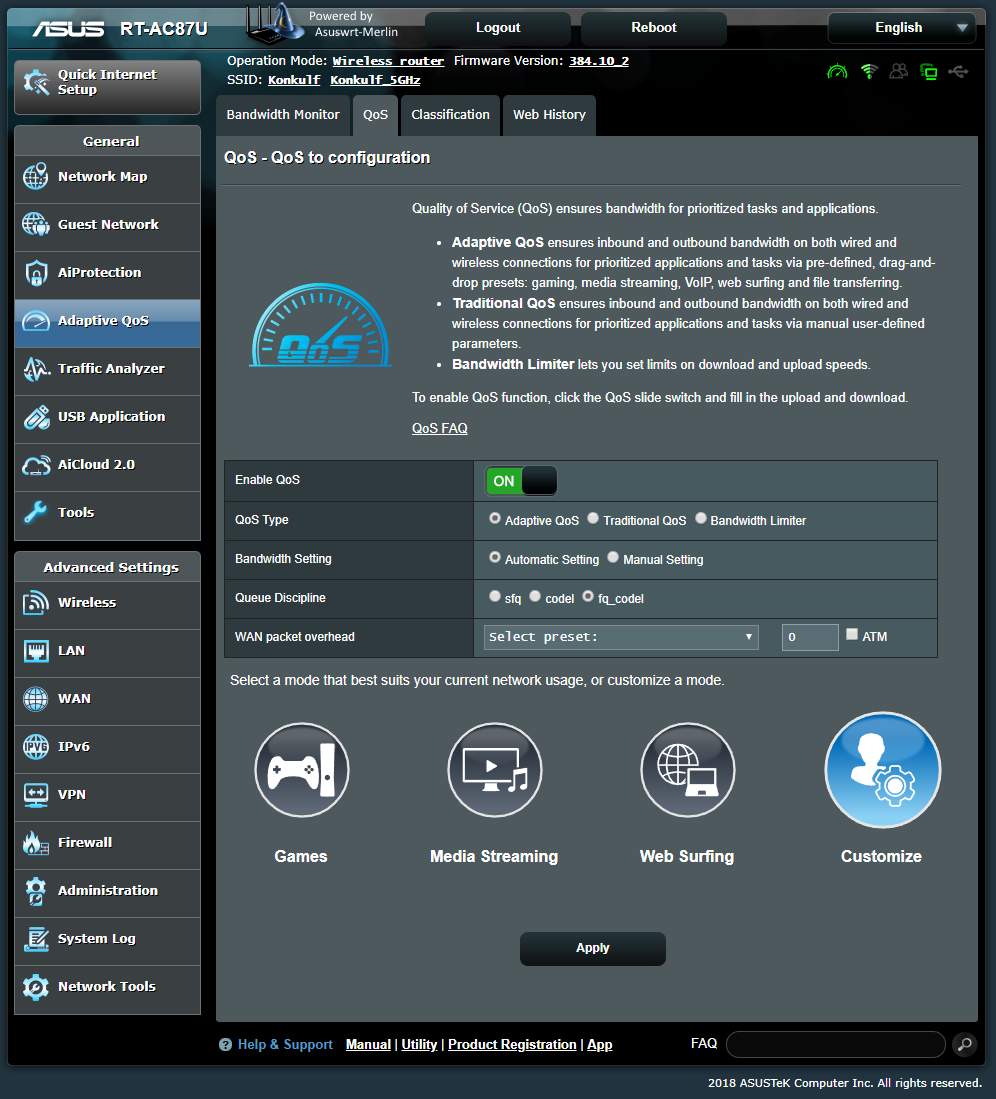Click the Wireless settings icon
Image resolution: width=996 pixels, height=1099 pixels.
[x=36, y=602]
